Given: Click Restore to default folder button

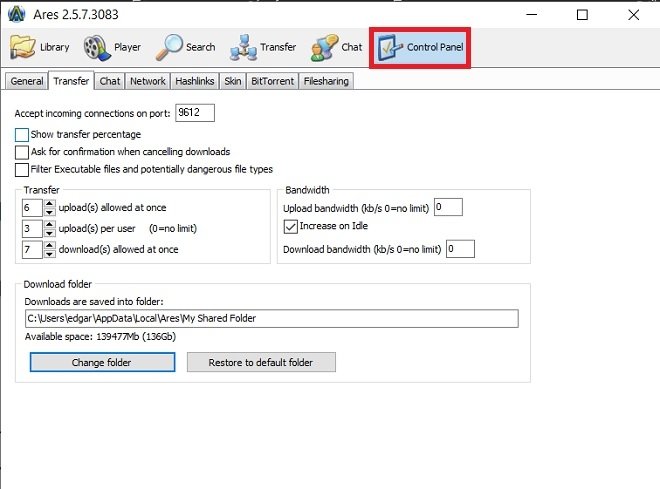Looking at the screenshot, I should pyautogui.click(x=261, y=362).
